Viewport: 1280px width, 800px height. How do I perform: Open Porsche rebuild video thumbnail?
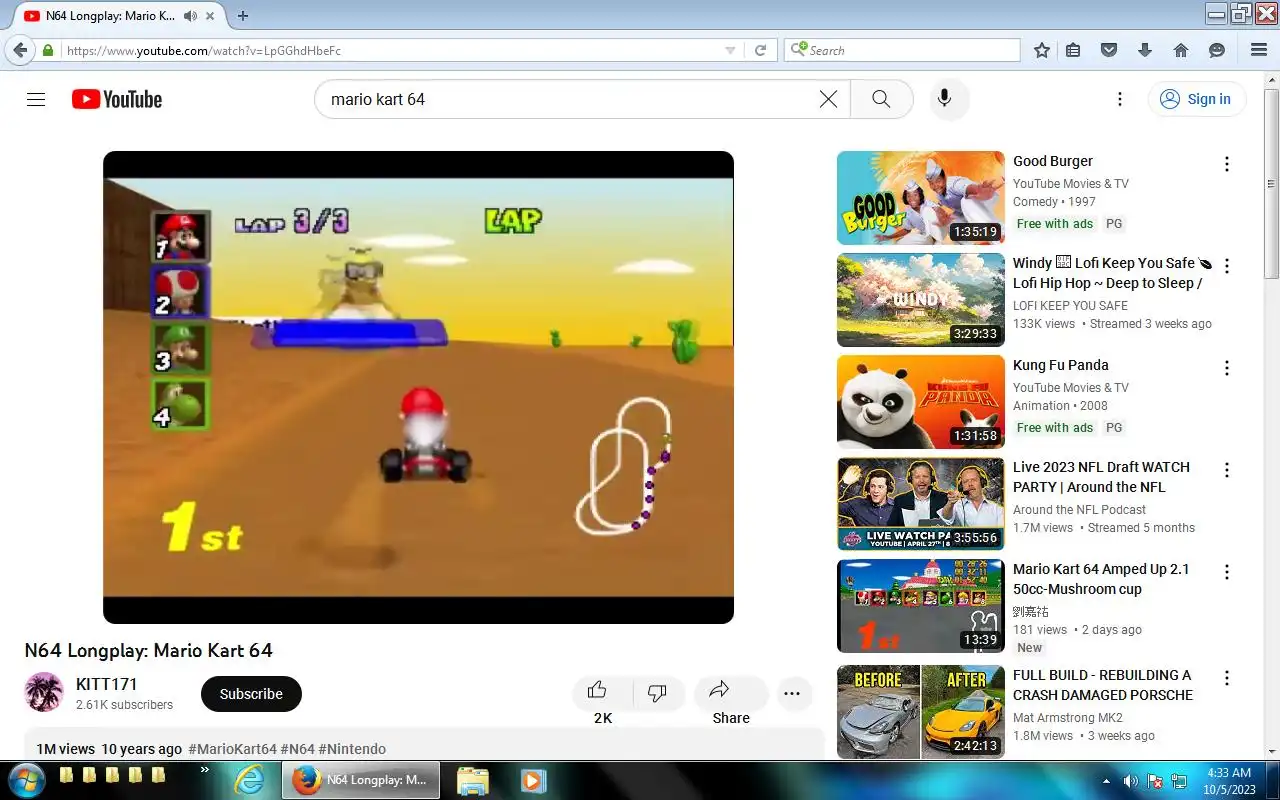click(921, 711)
